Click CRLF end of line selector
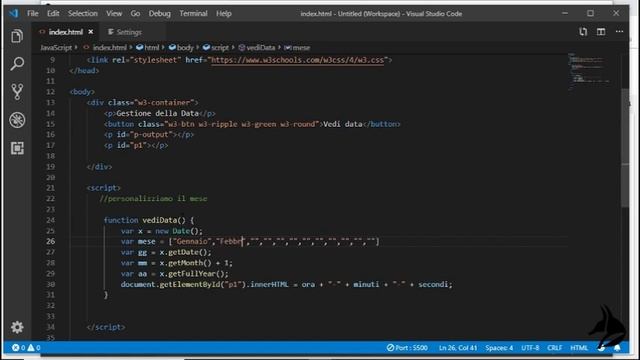The width and height of the screenshot is (640, 360). point(554,348)
